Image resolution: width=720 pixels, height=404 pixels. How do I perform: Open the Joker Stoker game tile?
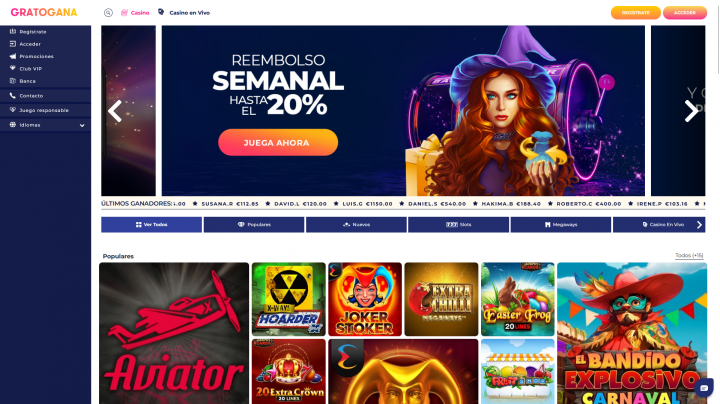coord(365,299)
